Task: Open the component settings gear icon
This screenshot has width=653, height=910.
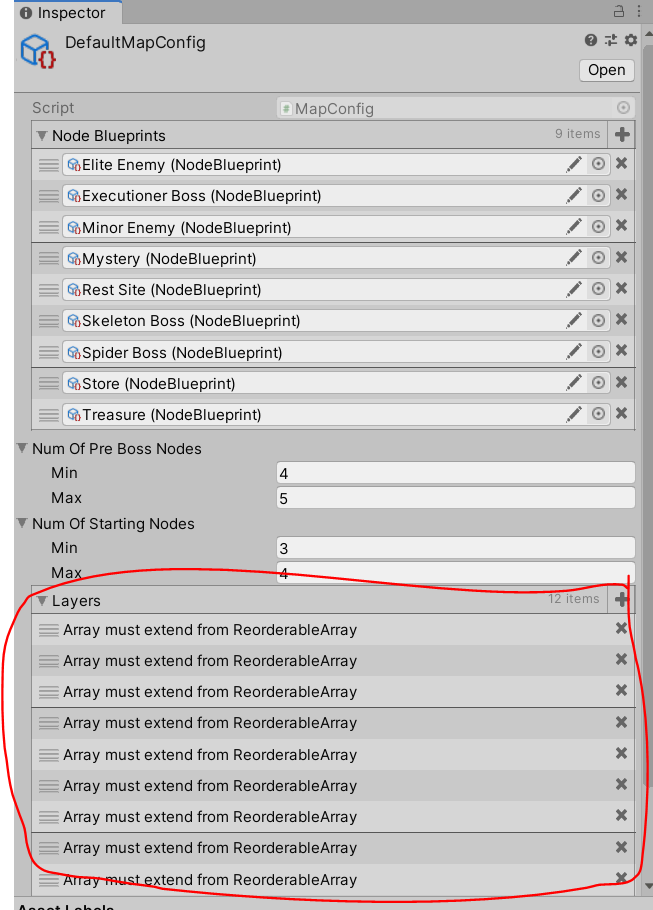Action: pos(630,40)
